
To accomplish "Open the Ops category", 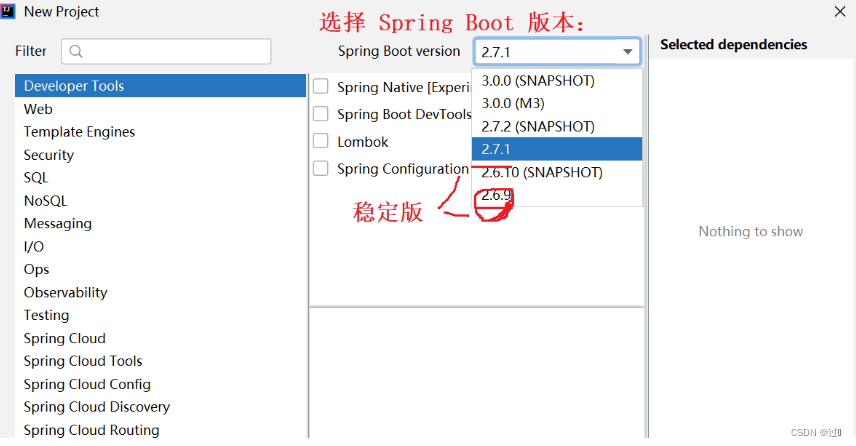I will pos(160,269).
